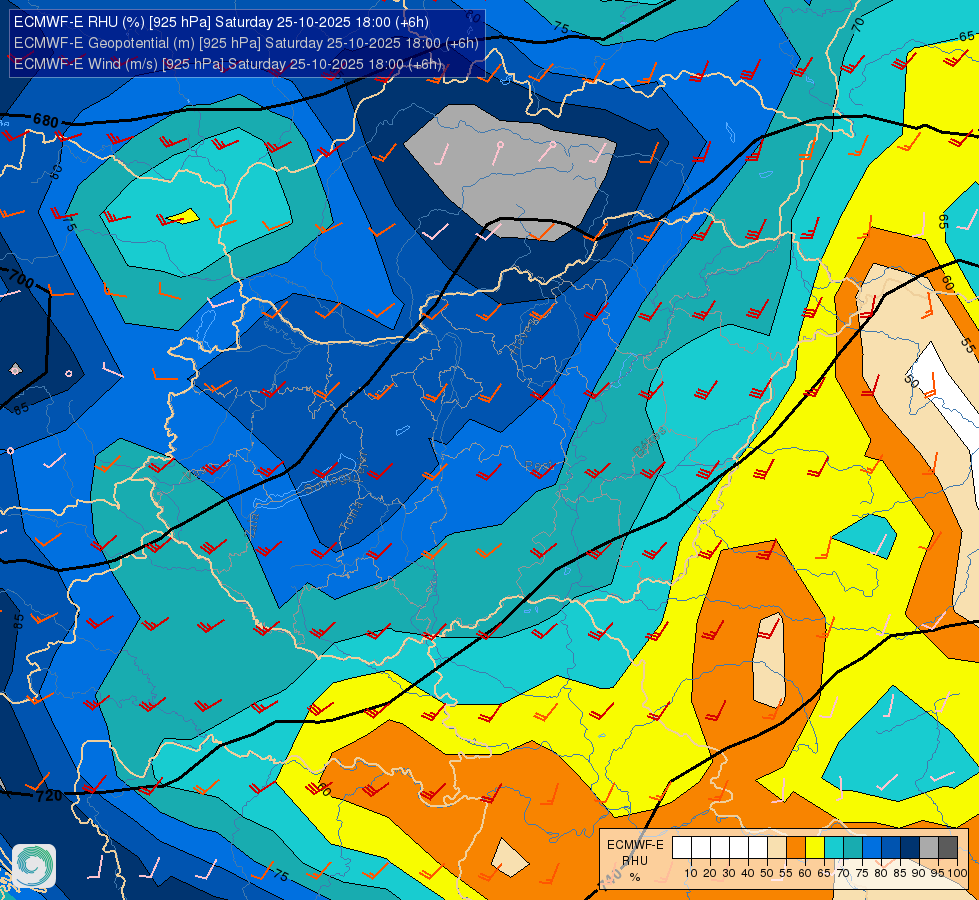The height and width of the screenshot is (900, 979).
Task: Choose the navy 85–90 legend swatch
Action: click(x=910, y=848)
